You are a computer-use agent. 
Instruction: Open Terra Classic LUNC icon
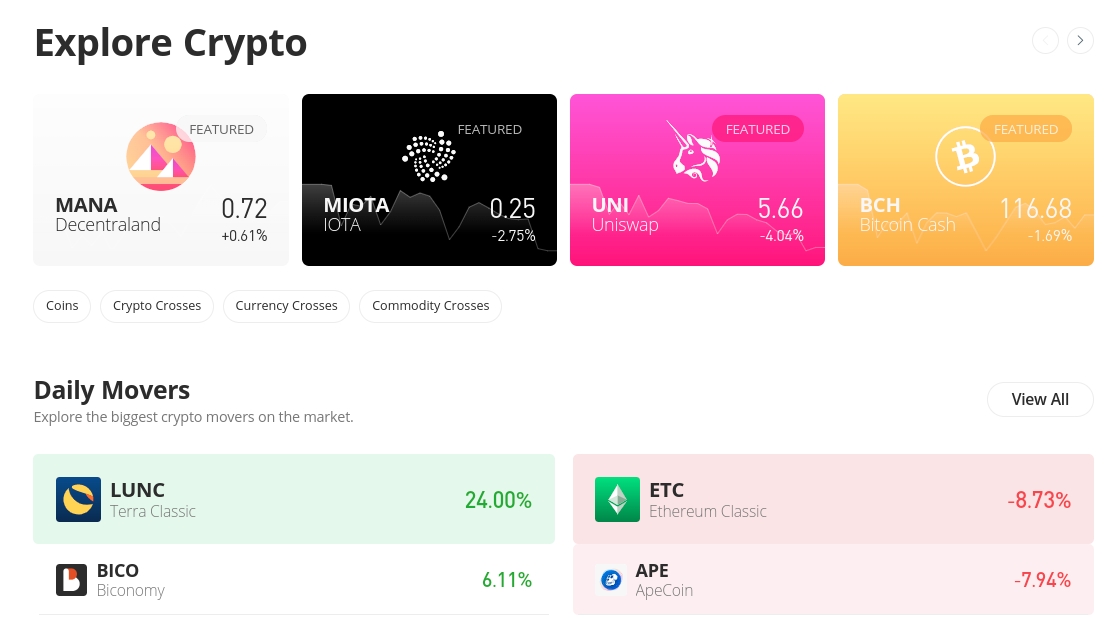coord(78,499)
